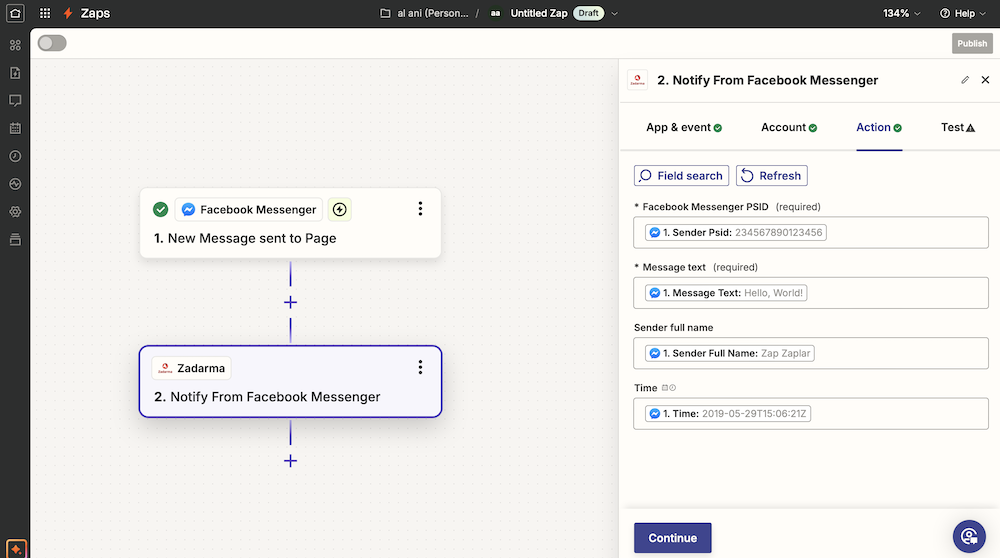Toggle the Zap on/off switch

pyautogui.click(x=52, y=43)
